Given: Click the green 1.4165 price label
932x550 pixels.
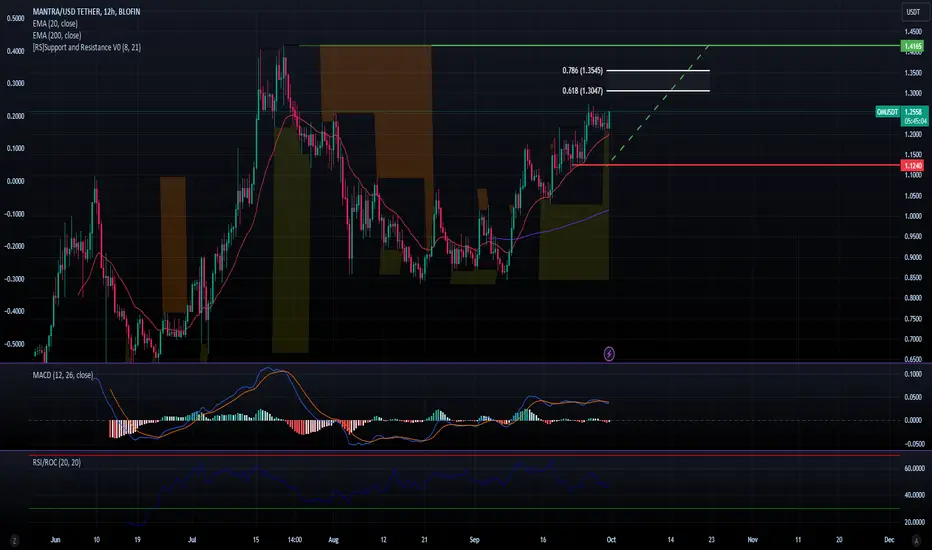Looking at the screenshot, I should click(912, 46).
